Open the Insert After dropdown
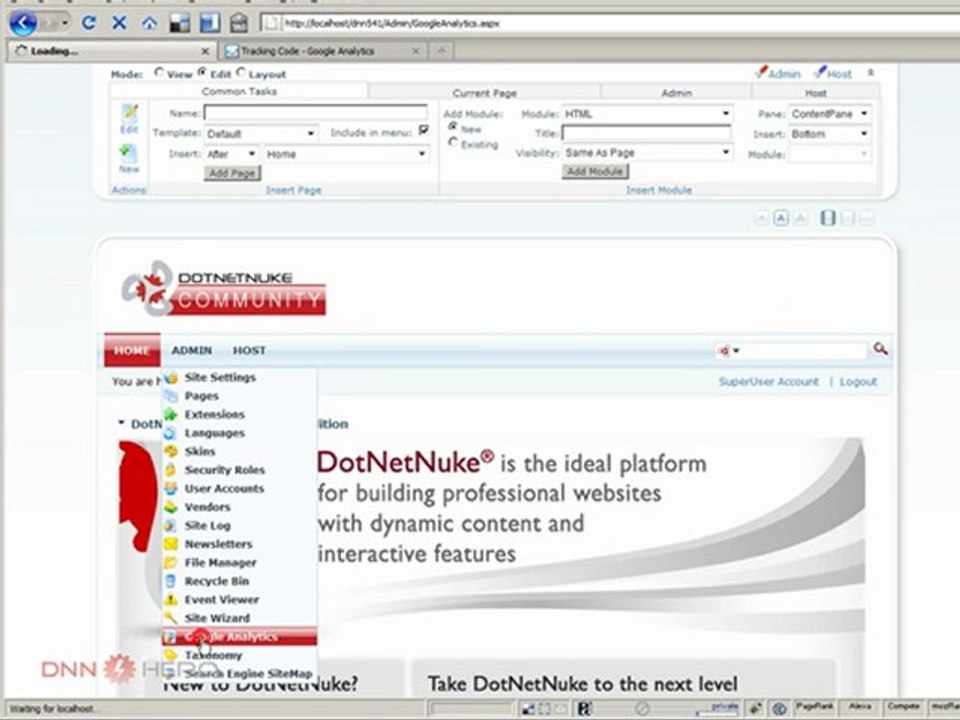Image resolution: width=960 pixels, height=720 pixels. coord(231,154)
